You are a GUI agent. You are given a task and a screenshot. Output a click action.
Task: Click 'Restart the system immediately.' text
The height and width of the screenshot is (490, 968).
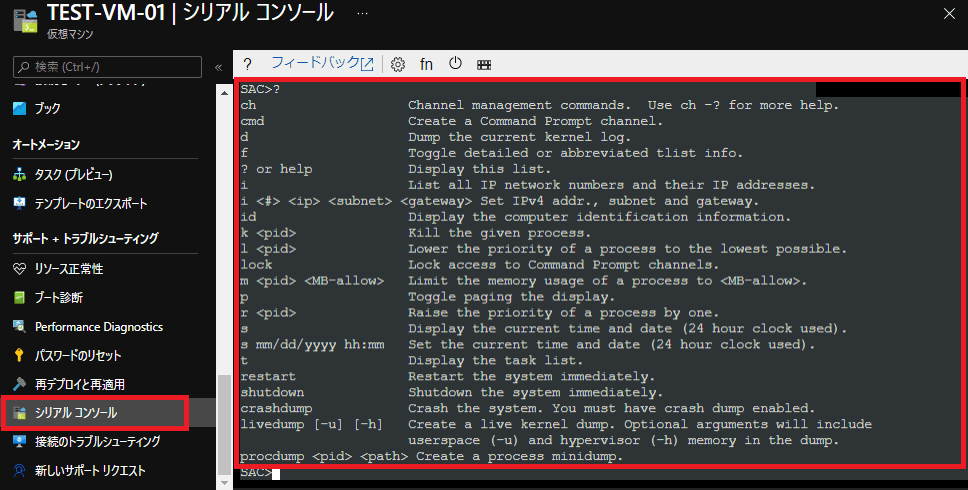(531, 376)
